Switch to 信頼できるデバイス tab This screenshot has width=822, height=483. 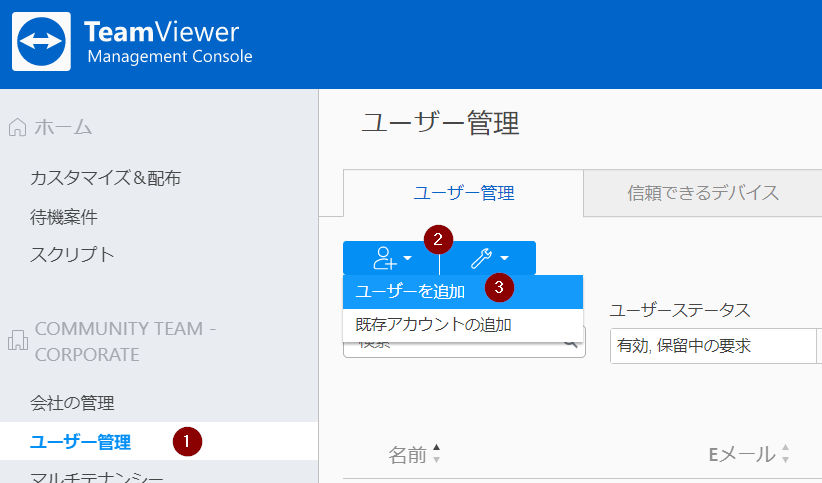(x=702, y=193)
